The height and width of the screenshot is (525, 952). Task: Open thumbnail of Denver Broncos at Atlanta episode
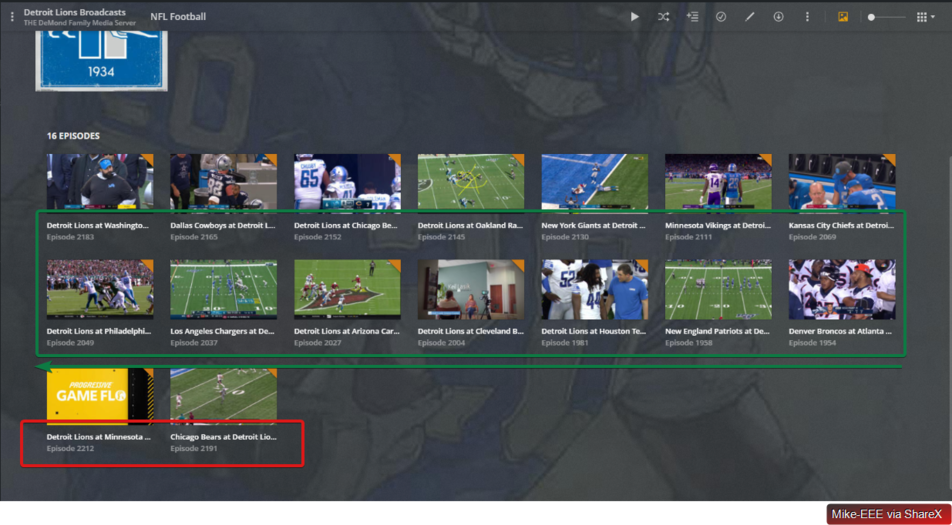pyautogui.click(x=842, y=290)
